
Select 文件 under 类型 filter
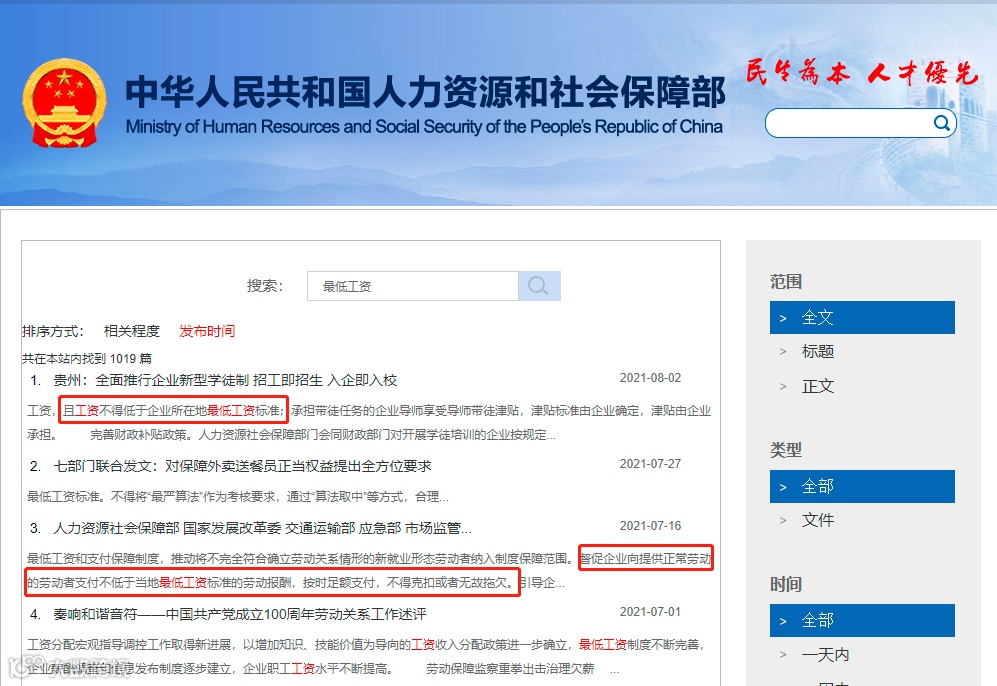818,520
